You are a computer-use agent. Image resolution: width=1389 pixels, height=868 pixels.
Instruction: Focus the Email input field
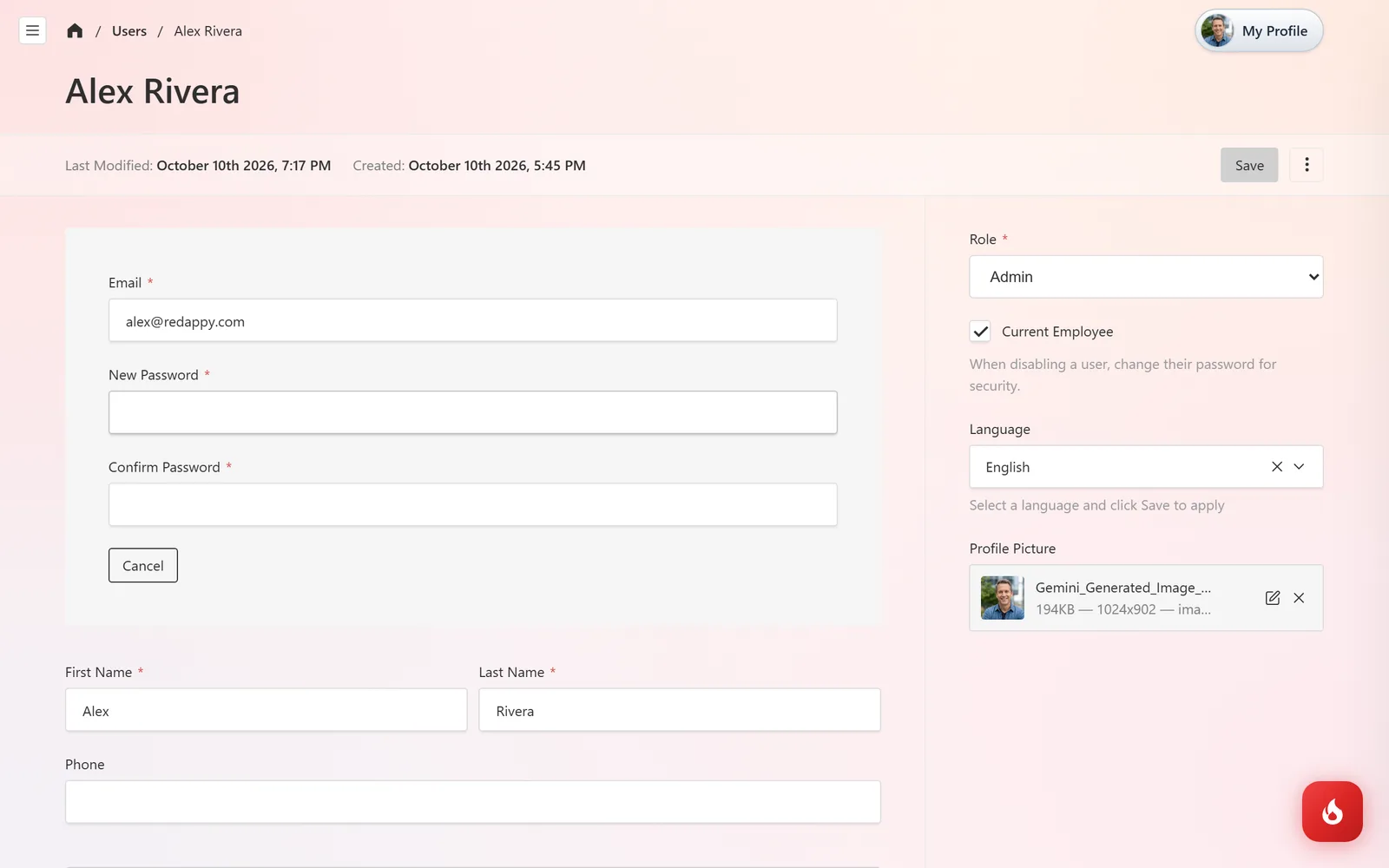pyautogui.click(x=473, y=320)
